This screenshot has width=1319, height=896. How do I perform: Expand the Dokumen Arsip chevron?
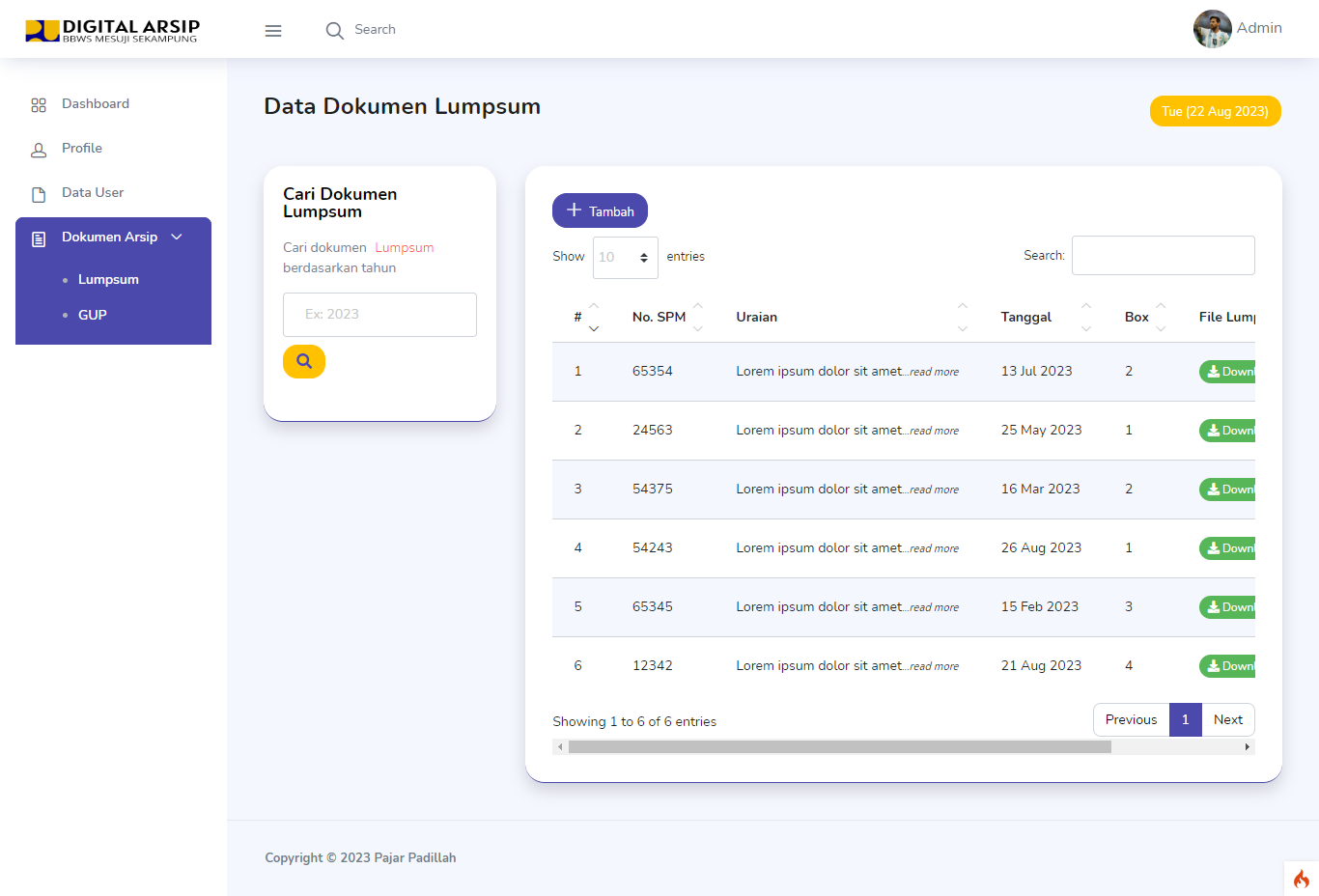point(176,237)
